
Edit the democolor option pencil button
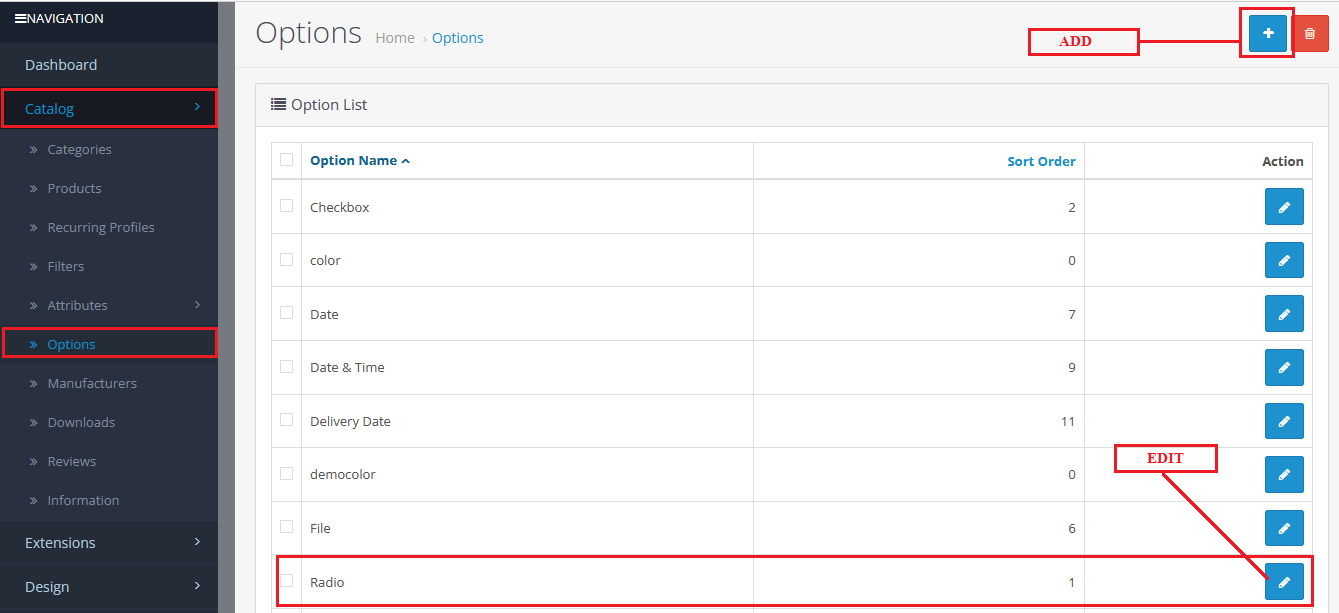[1284, 474]
